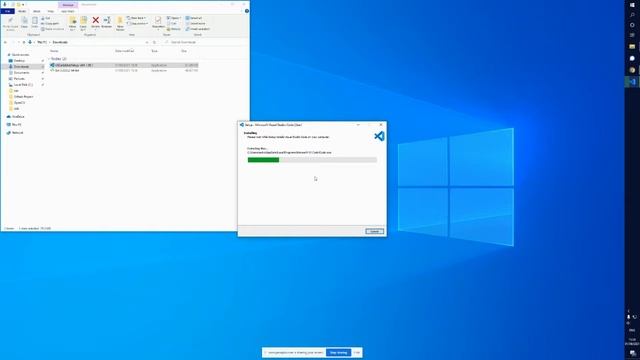Switch to the Share ribbon tab
The height and width of the screenshot is (360, 640).
pos(36,11)
